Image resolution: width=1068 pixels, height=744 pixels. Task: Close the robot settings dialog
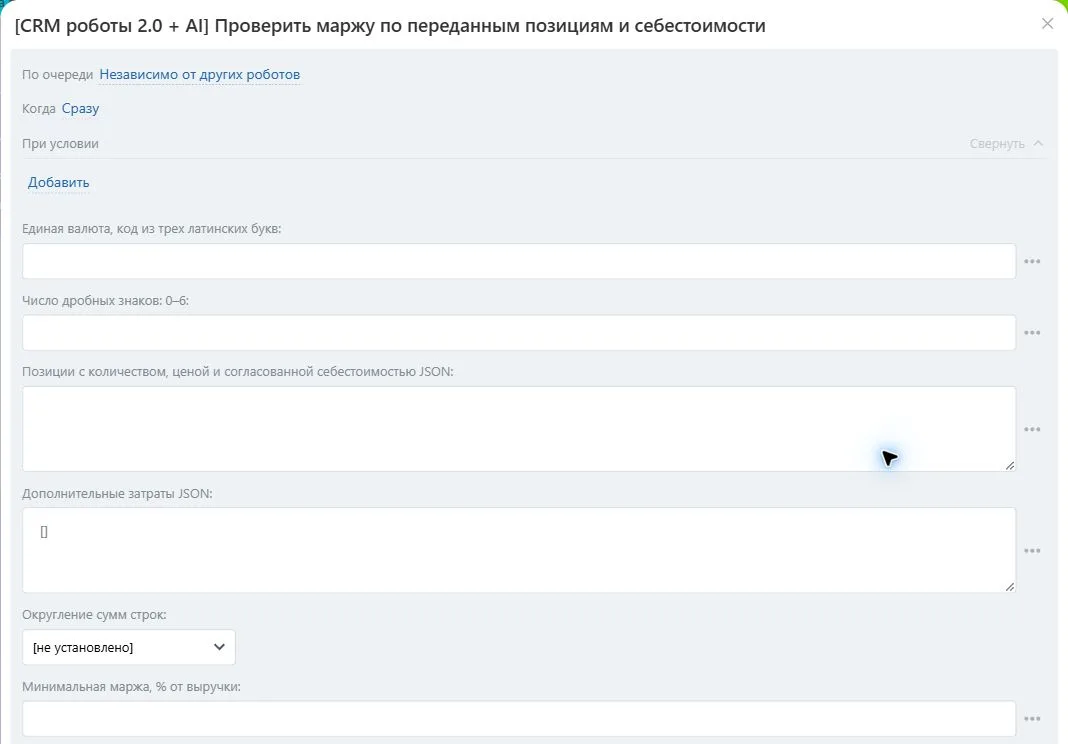[x=1048, y=24]
